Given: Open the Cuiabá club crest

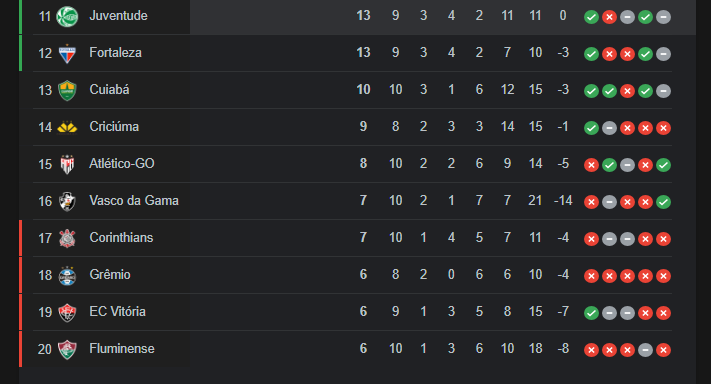Looking at the screenshot, I should [67, 90].
